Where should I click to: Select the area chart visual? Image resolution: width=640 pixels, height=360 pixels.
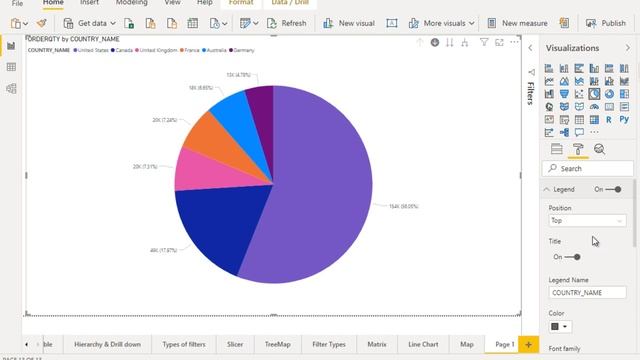(x=564, y=81)
